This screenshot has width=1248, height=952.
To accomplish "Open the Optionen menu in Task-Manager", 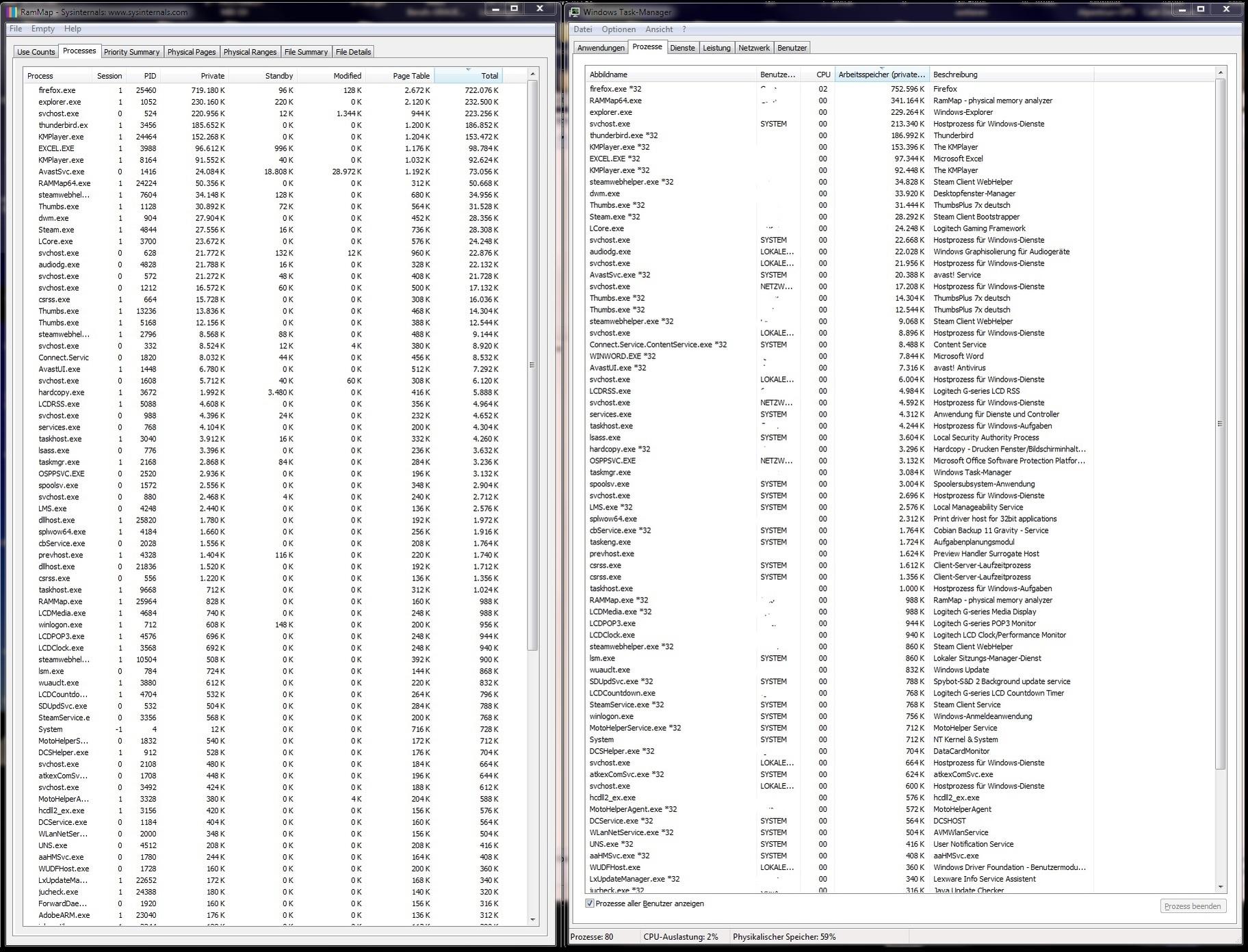I will (619, 29).
